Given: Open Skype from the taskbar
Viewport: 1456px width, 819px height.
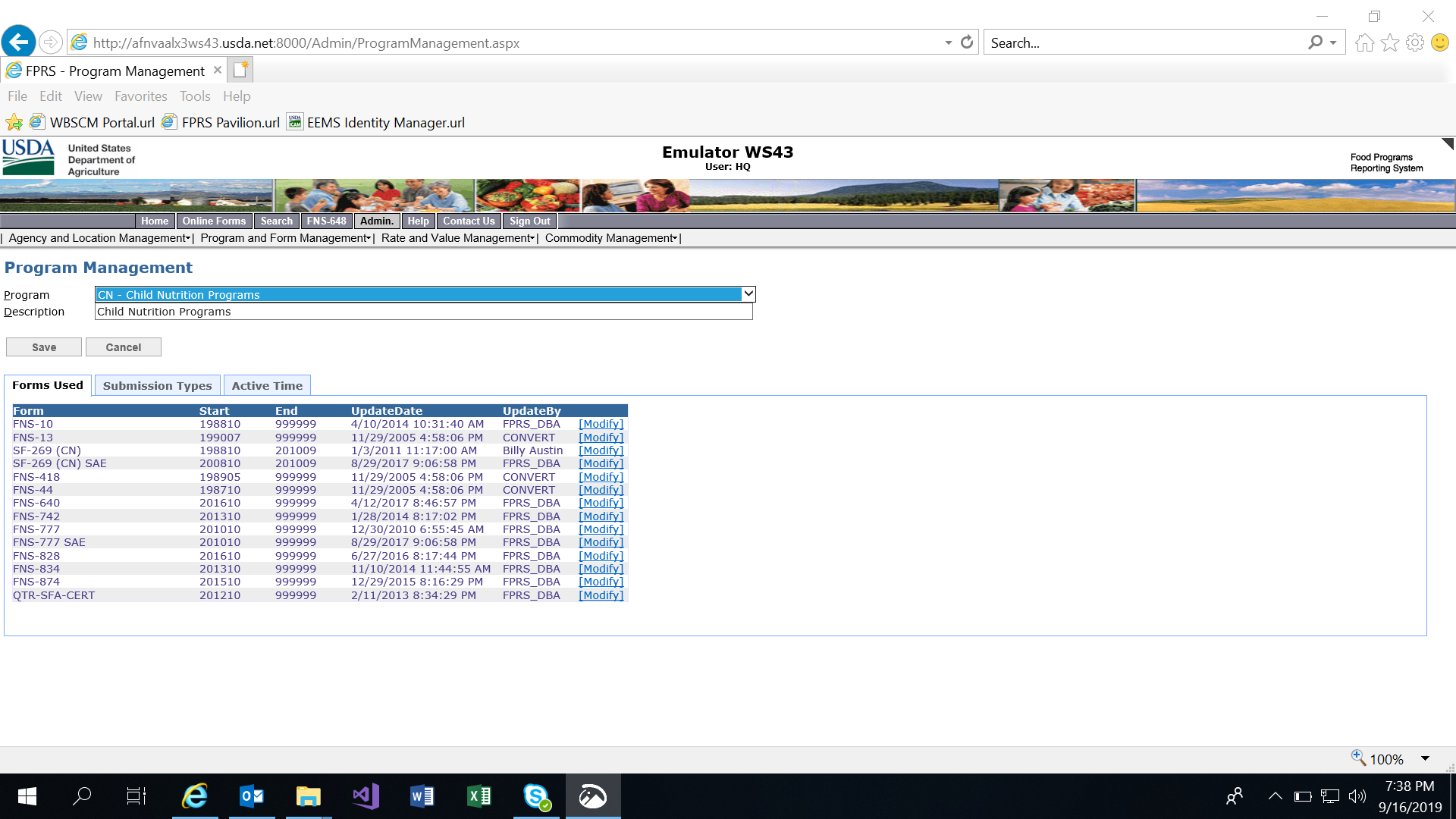Looking at the screenshot, I should point(536,796).
